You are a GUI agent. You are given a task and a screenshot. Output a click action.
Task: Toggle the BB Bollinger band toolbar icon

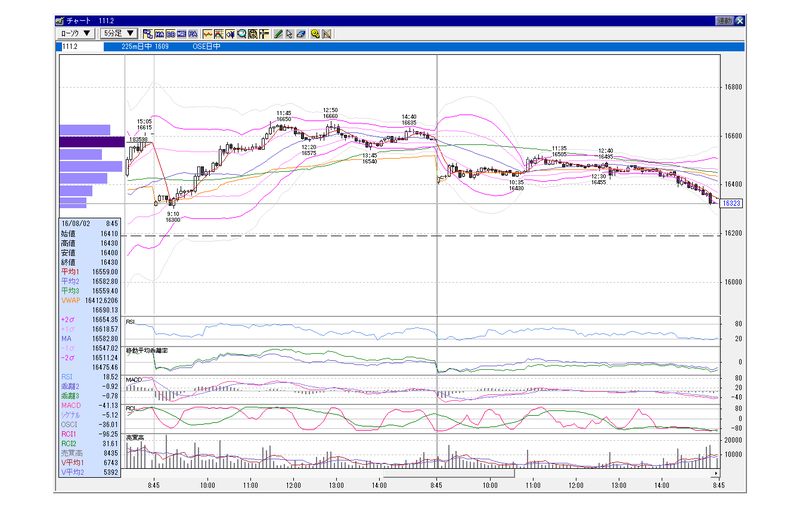click(x=170, y=34)
